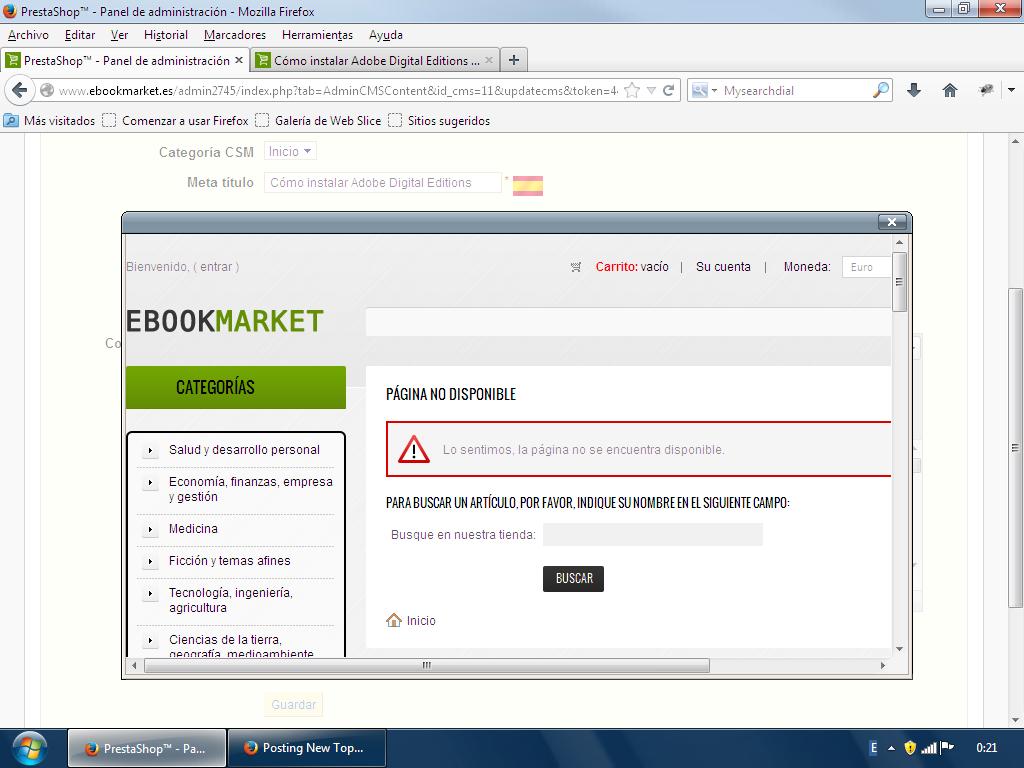Click the BUSCAR button
The image size is (1024, 768).
pyautogui.click(x=573, y=579)
